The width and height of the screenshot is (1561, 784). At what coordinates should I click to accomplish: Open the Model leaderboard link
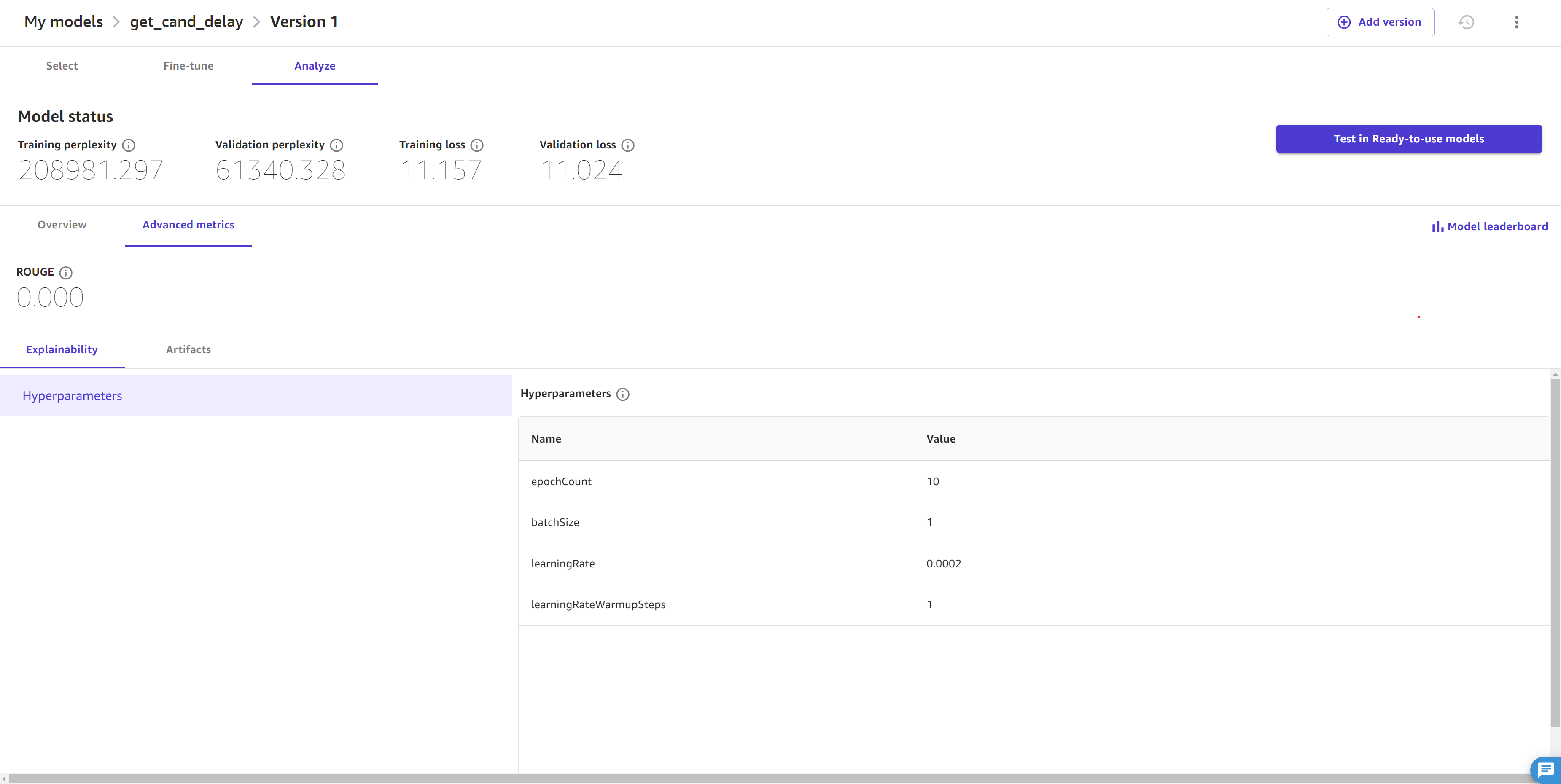(x=1489, y=226)
